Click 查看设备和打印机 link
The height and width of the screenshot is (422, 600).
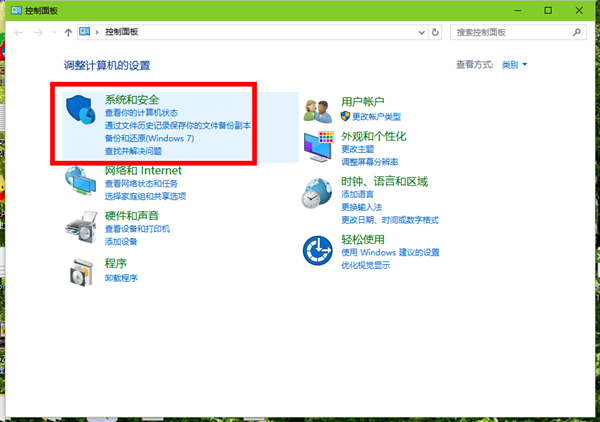(137, 229)
